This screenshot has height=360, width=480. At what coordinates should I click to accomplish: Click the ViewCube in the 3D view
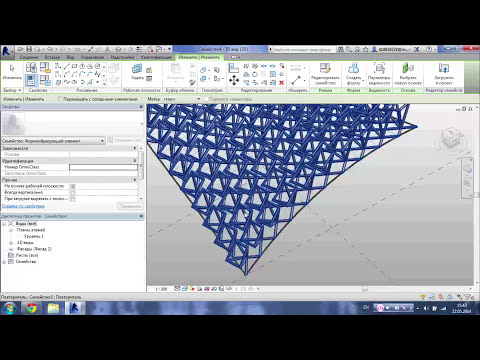tap(452, 137)
